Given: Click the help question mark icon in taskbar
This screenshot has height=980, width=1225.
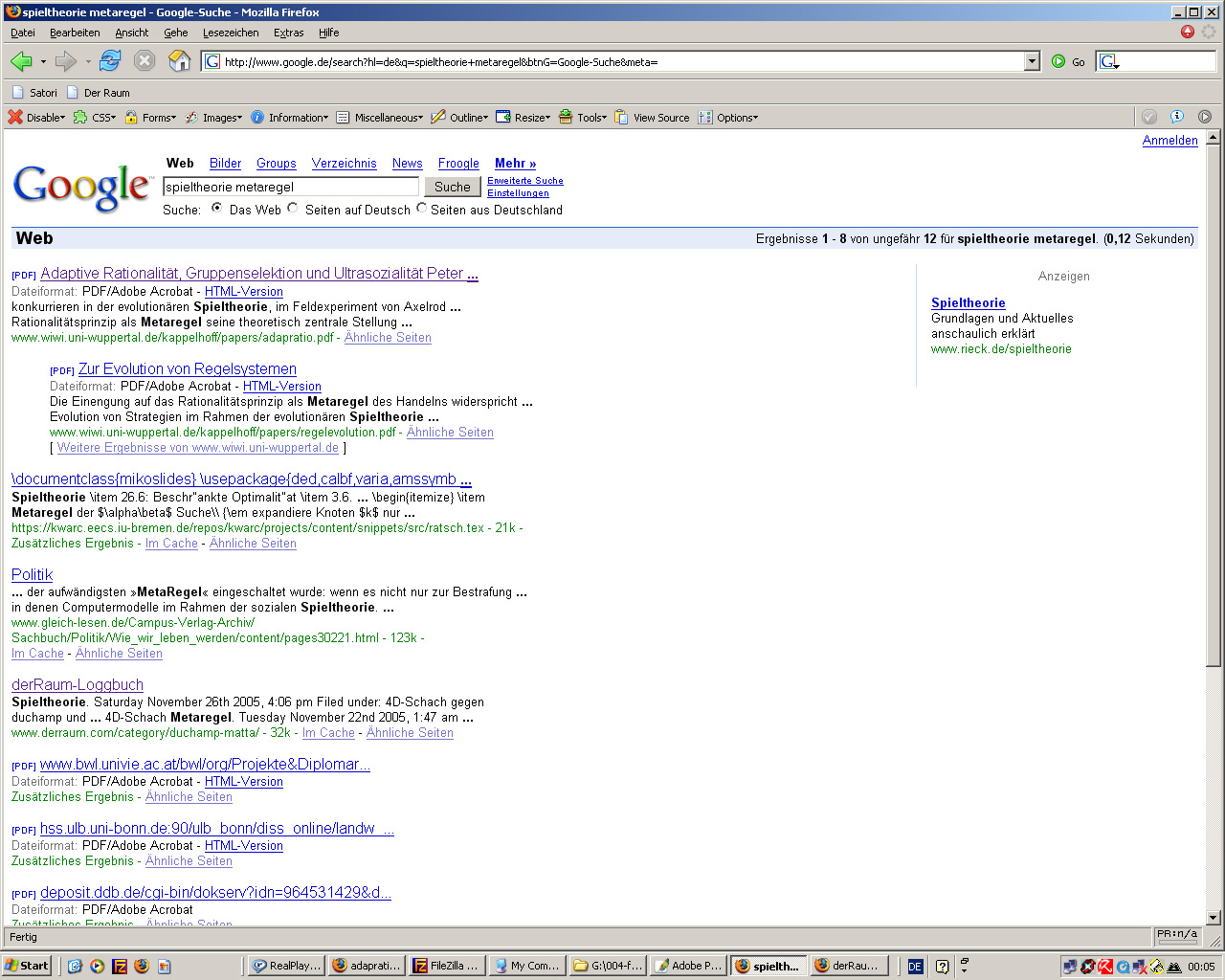Looking at the screenshot, I should click(x=942, y=967).
